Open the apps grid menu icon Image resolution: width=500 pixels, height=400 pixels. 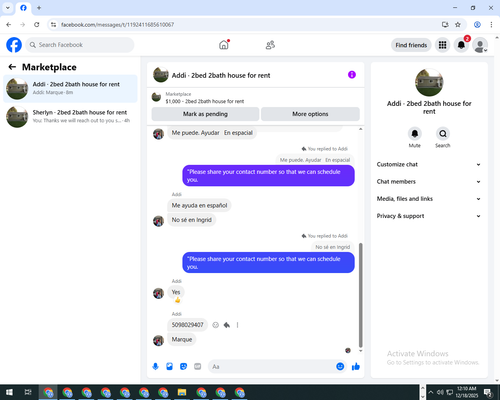pyautogui.click(x=442, y=45)
